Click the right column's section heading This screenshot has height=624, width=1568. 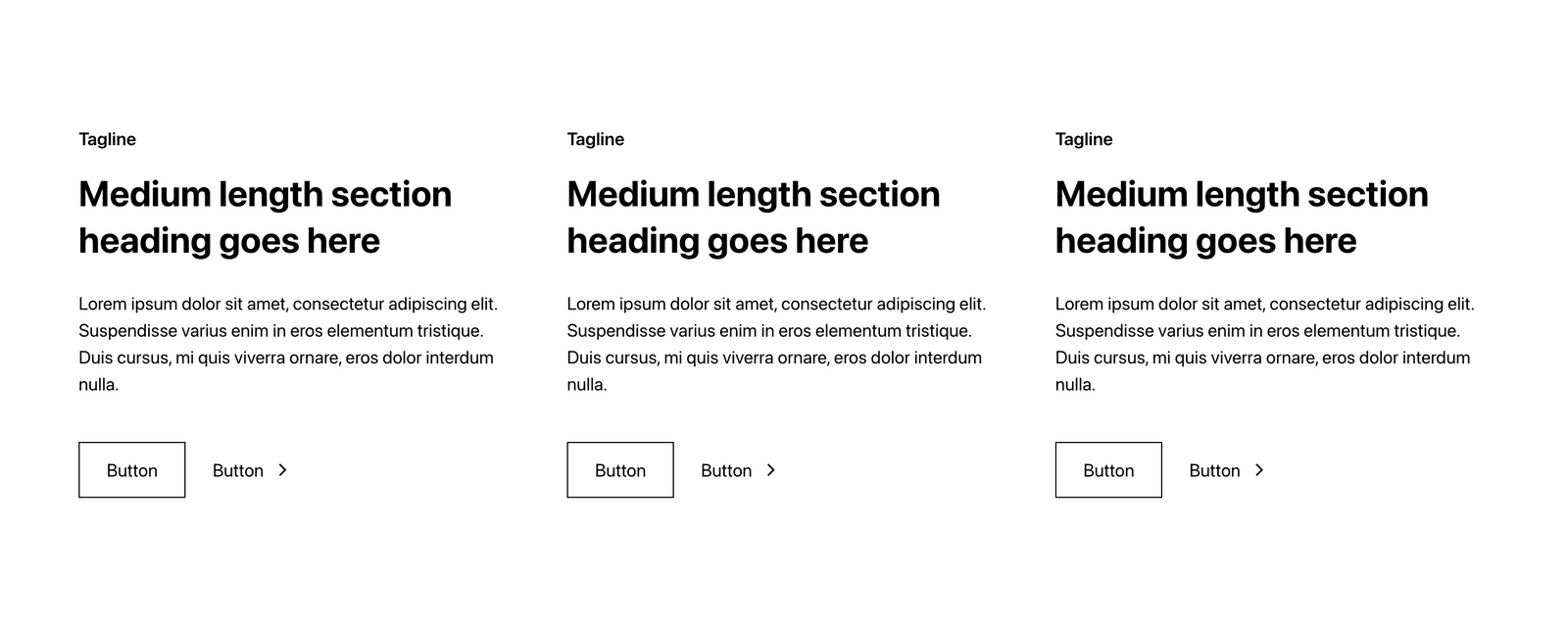coord(1241,217)
